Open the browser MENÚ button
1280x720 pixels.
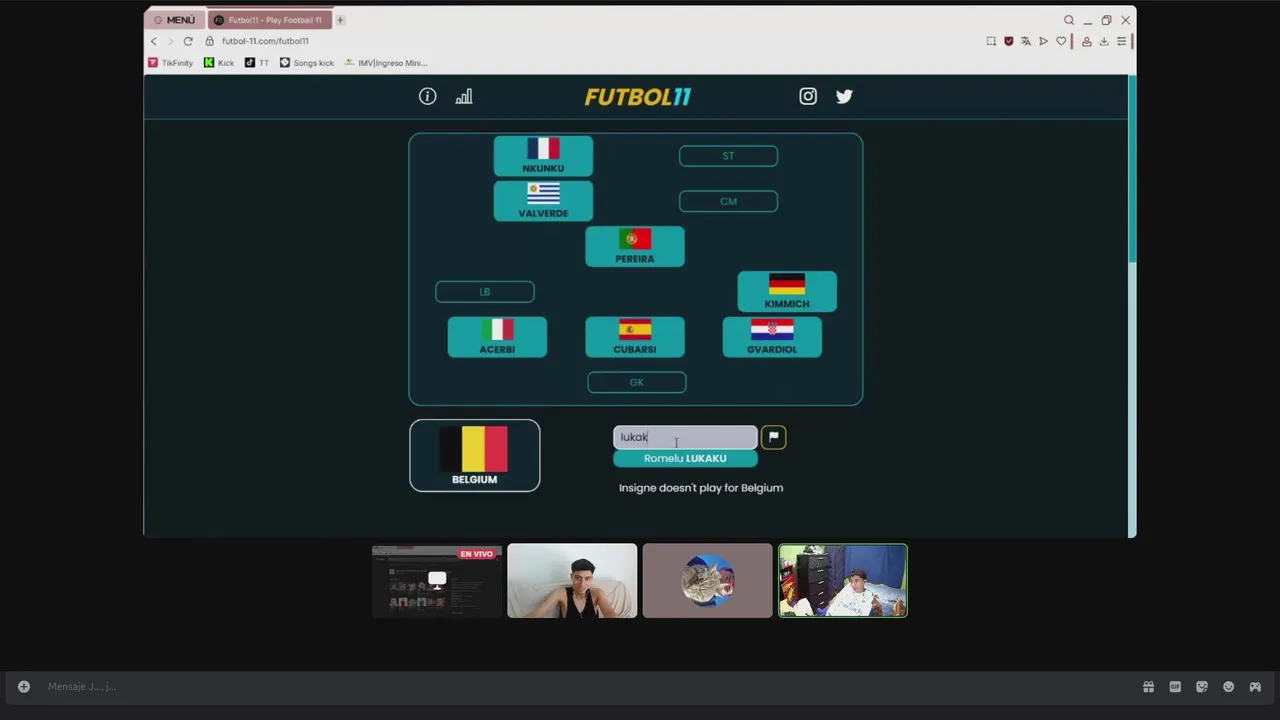coord(175,20)
